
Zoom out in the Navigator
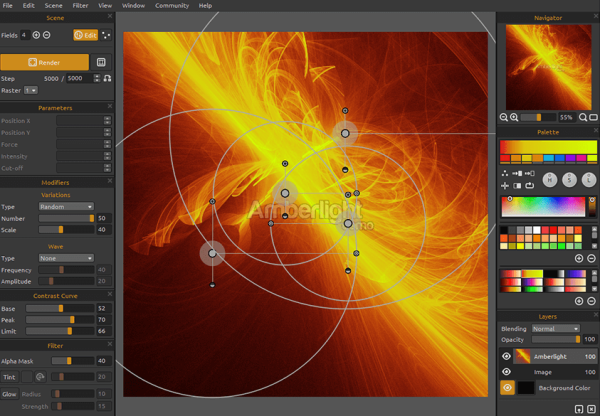(x=504, y=117)
